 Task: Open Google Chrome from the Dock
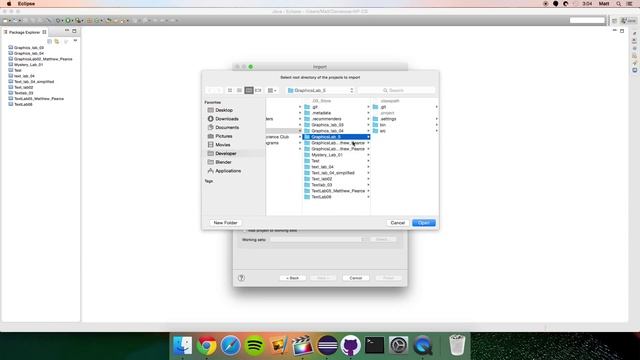click(207, 345)
